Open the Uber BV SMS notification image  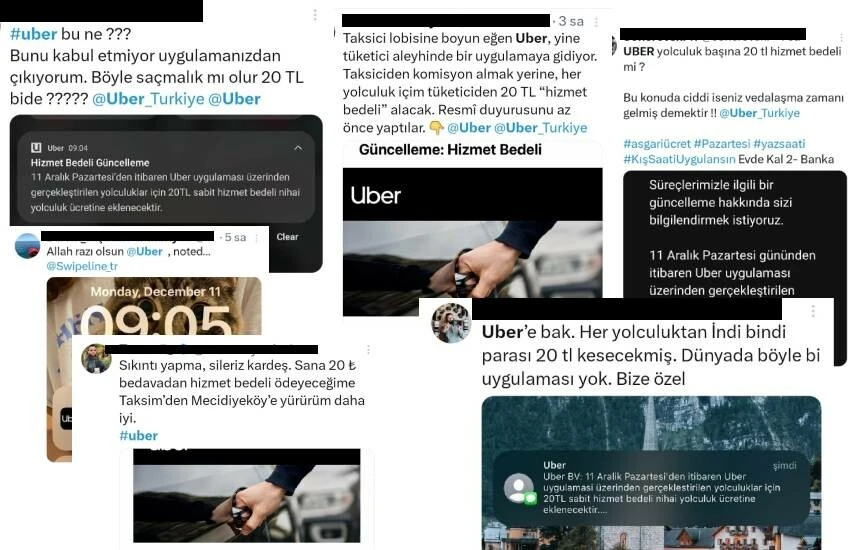[651, 473]
